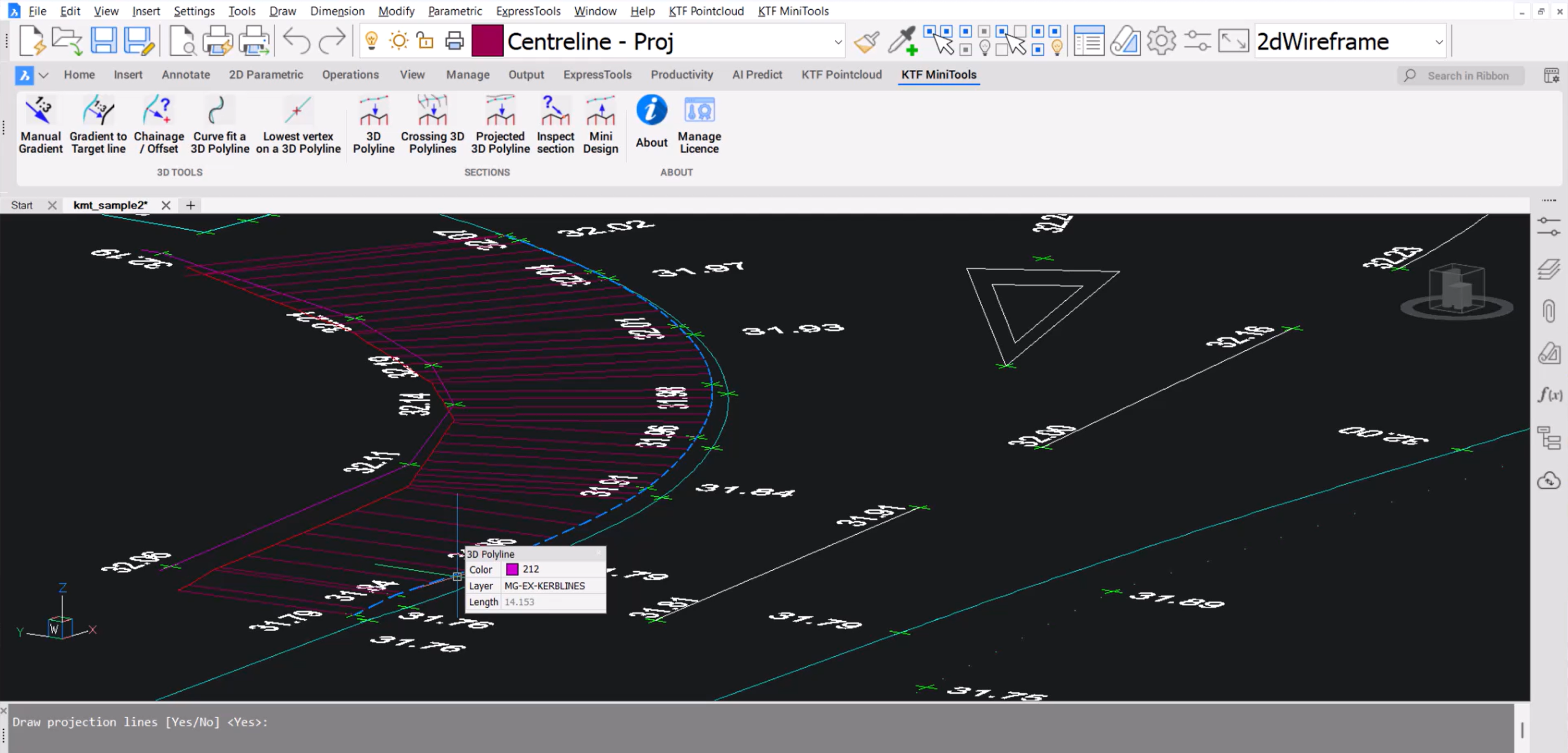
Task: Open the KTF Pointcloud menu
Action: click(x=706, y=10)
